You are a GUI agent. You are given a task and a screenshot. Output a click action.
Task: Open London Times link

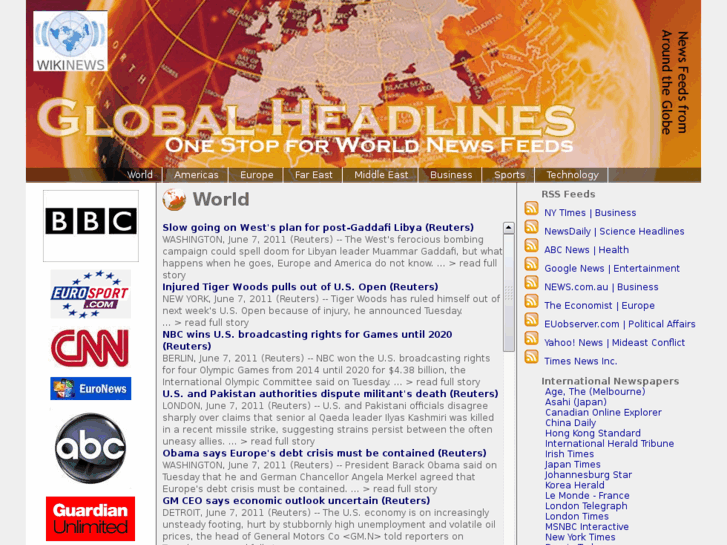tap(576, 516)
